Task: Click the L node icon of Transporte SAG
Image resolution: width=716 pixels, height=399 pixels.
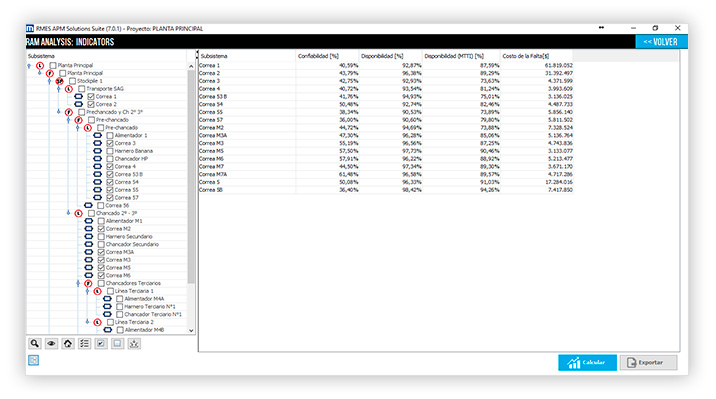Action: click(x=69, y=89)
